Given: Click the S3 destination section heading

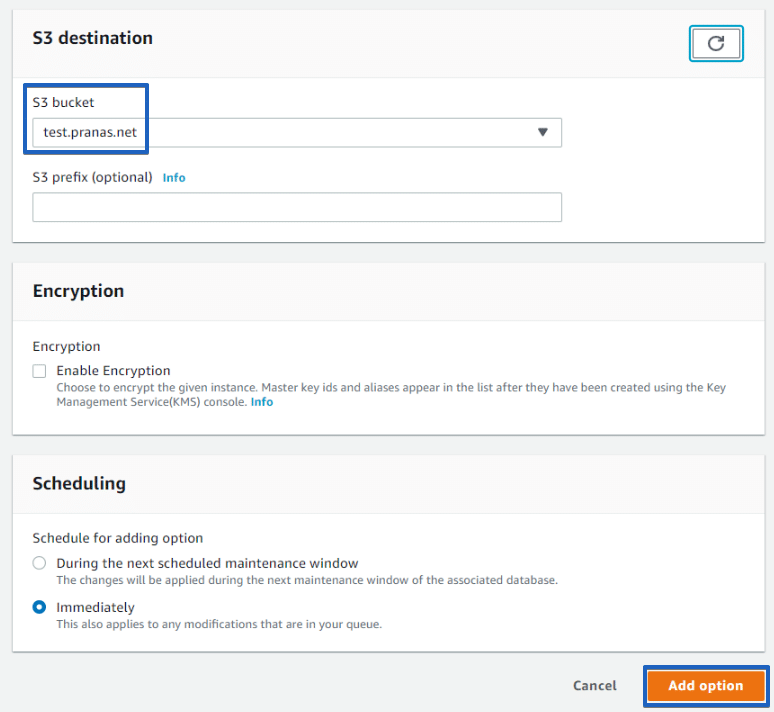Looking at the screenshot, I should pos(92,38).
